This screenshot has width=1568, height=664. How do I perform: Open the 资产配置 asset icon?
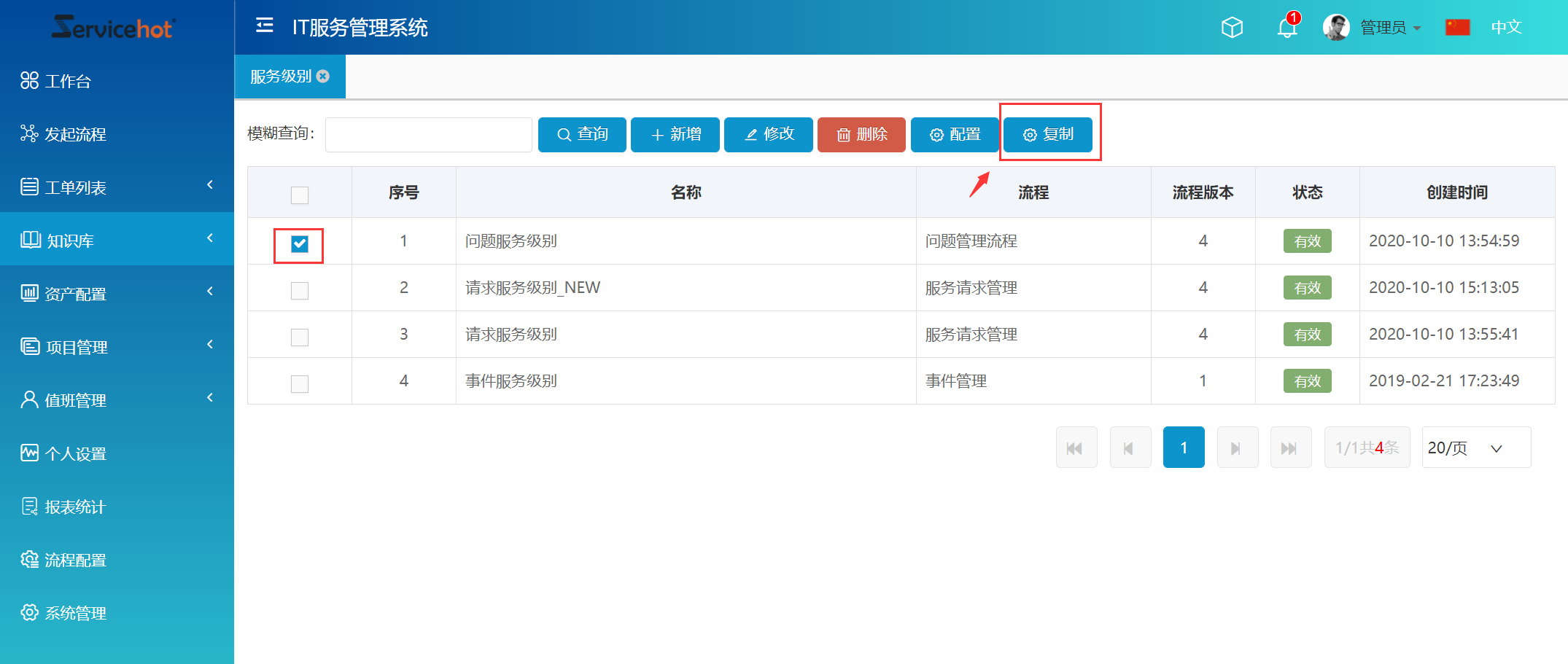coord(29,293)
